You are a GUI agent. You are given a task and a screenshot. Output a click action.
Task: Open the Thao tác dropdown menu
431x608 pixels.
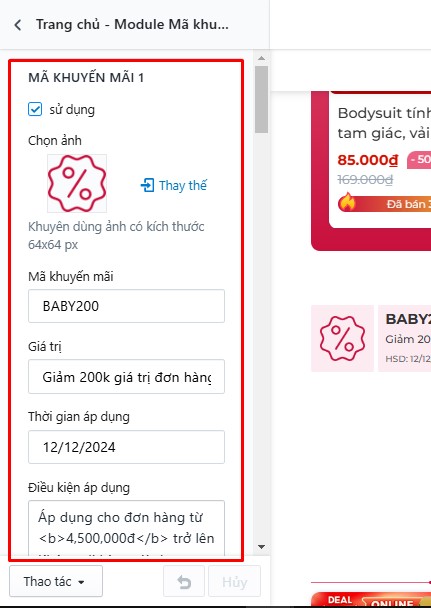(56, 581)
